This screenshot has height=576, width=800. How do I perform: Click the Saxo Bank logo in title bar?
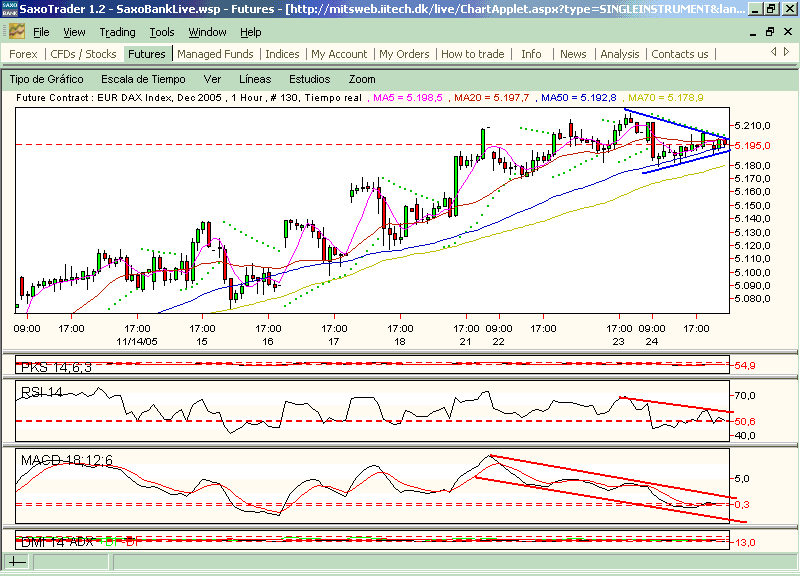pos(9,9)
